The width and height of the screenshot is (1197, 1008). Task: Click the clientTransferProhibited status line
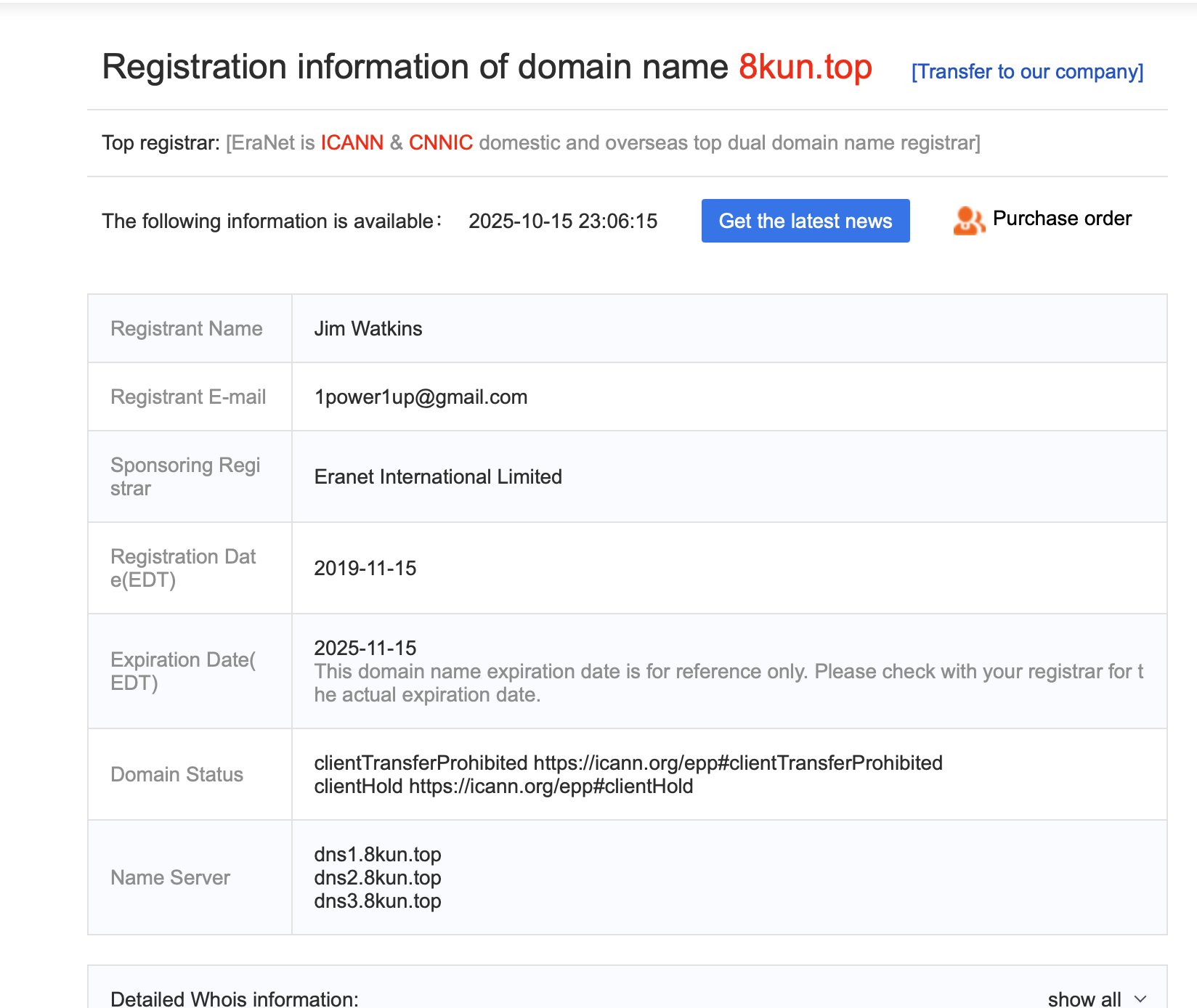pyautogui.click(x=628, y=763)
